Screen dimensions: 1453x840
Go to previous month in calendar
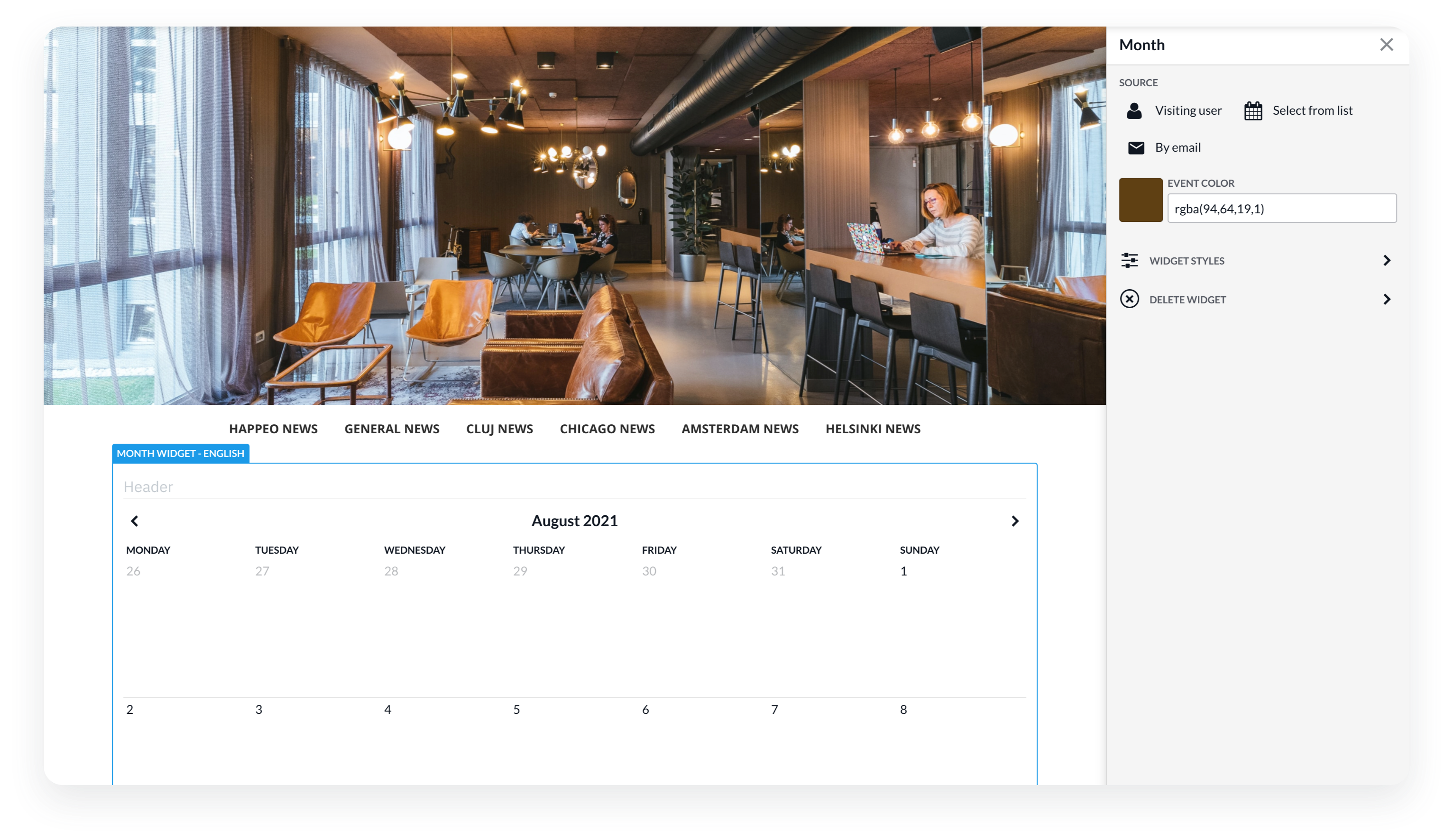click(134, 521)
